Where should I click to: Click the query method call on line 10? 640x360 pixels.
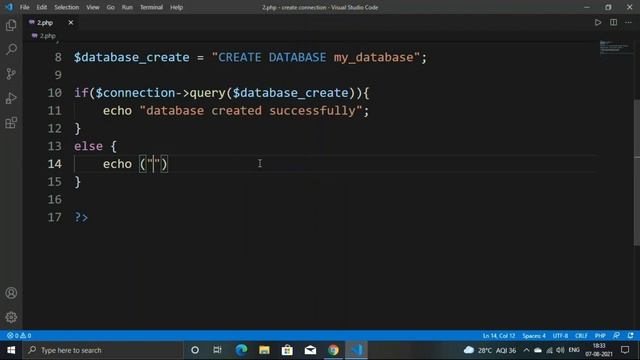pos(207,93)
